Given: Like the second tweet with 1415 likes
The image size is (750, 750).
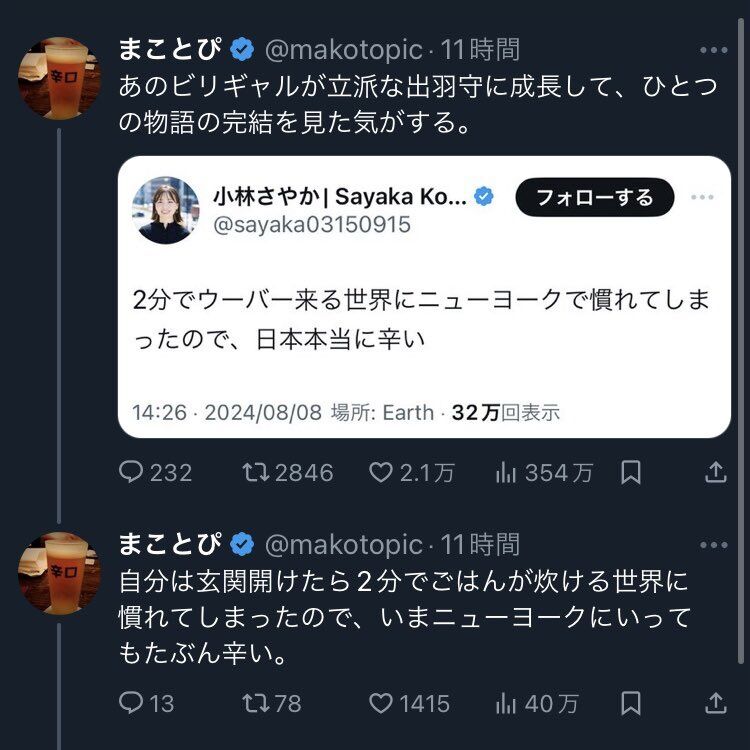Looking at the screenshot, I should [382, 703].
